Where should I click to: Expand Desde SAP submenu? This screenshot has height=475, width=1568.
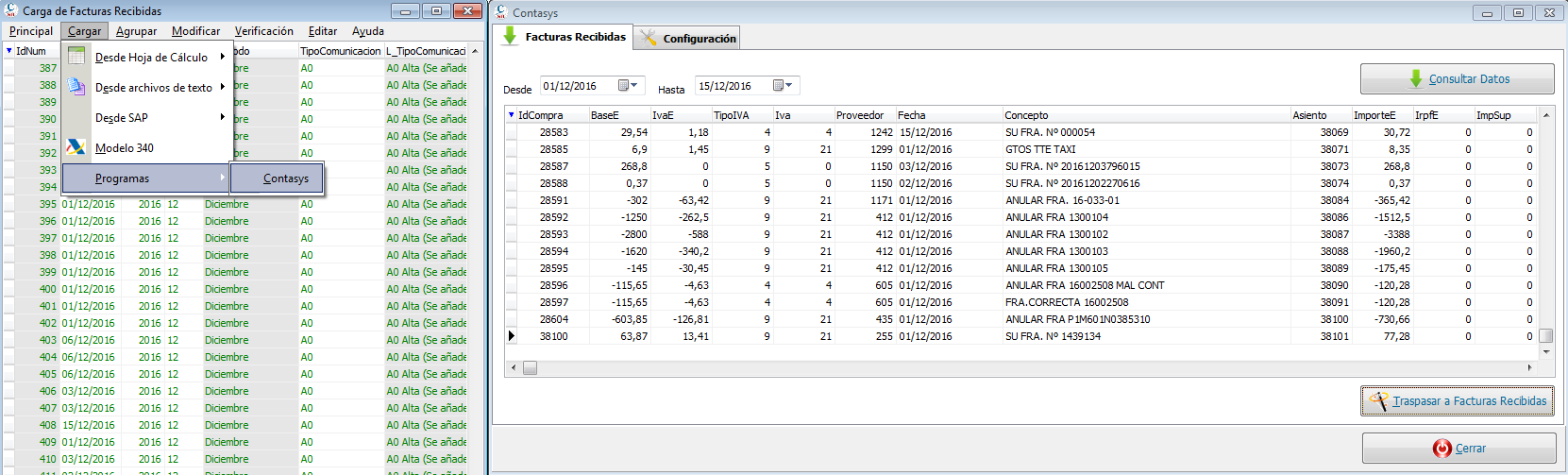(223, 117)
